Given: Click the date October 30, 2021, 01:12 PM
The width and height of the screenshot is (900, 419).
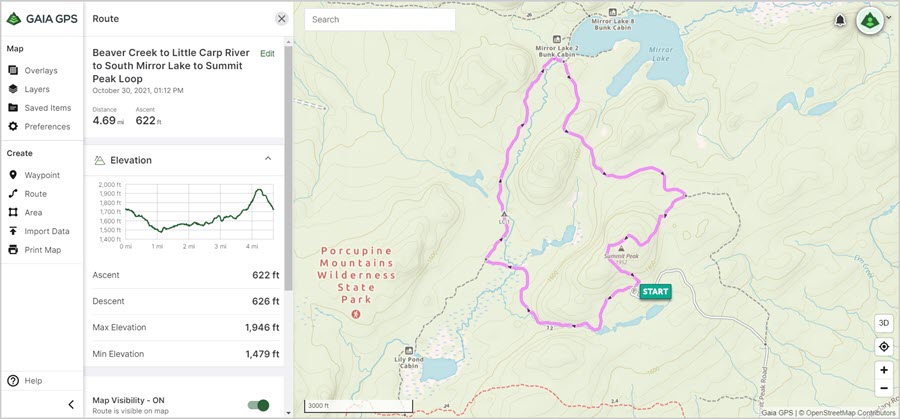Looking at the screenshot, I should (x=138, y=91).
